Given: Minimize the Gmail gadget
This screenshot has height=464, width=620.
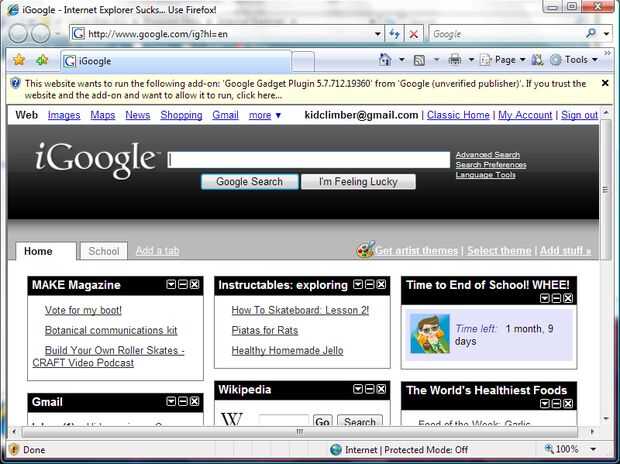Looking at the screenshot, I should [183, 402].
